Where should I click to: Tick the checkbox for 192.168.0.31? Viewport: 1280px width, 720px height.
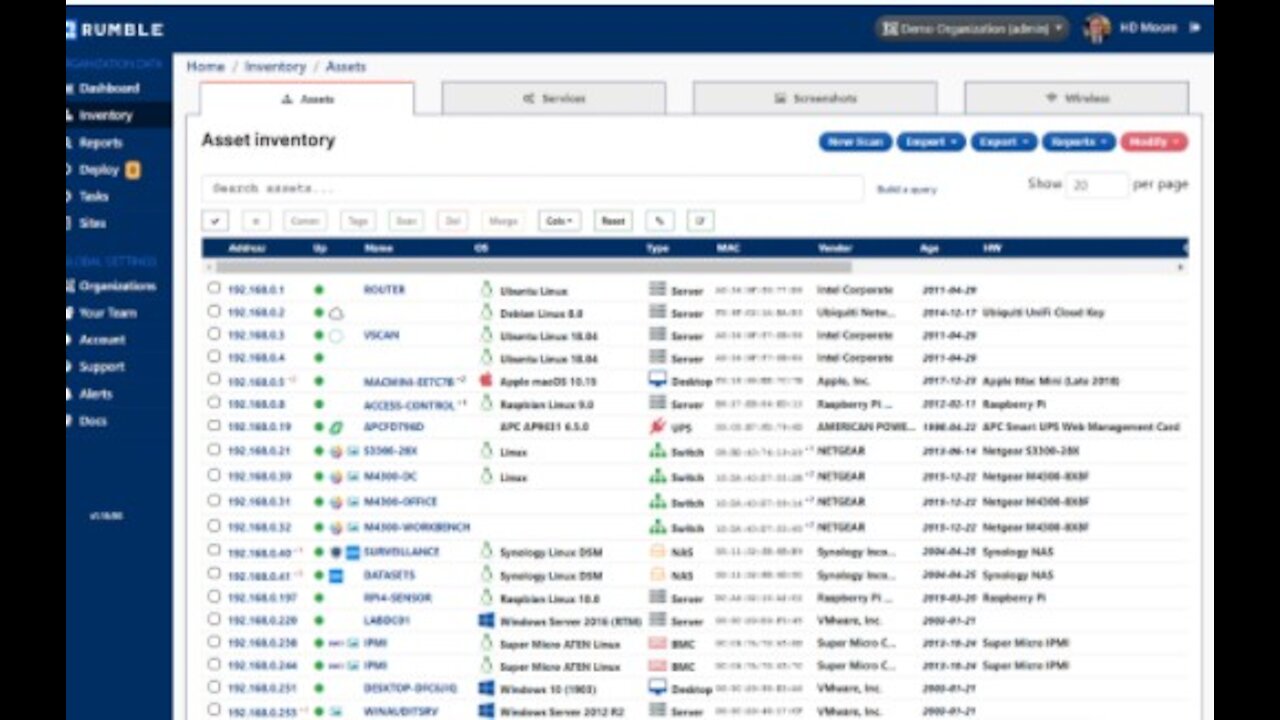[214, 500]
